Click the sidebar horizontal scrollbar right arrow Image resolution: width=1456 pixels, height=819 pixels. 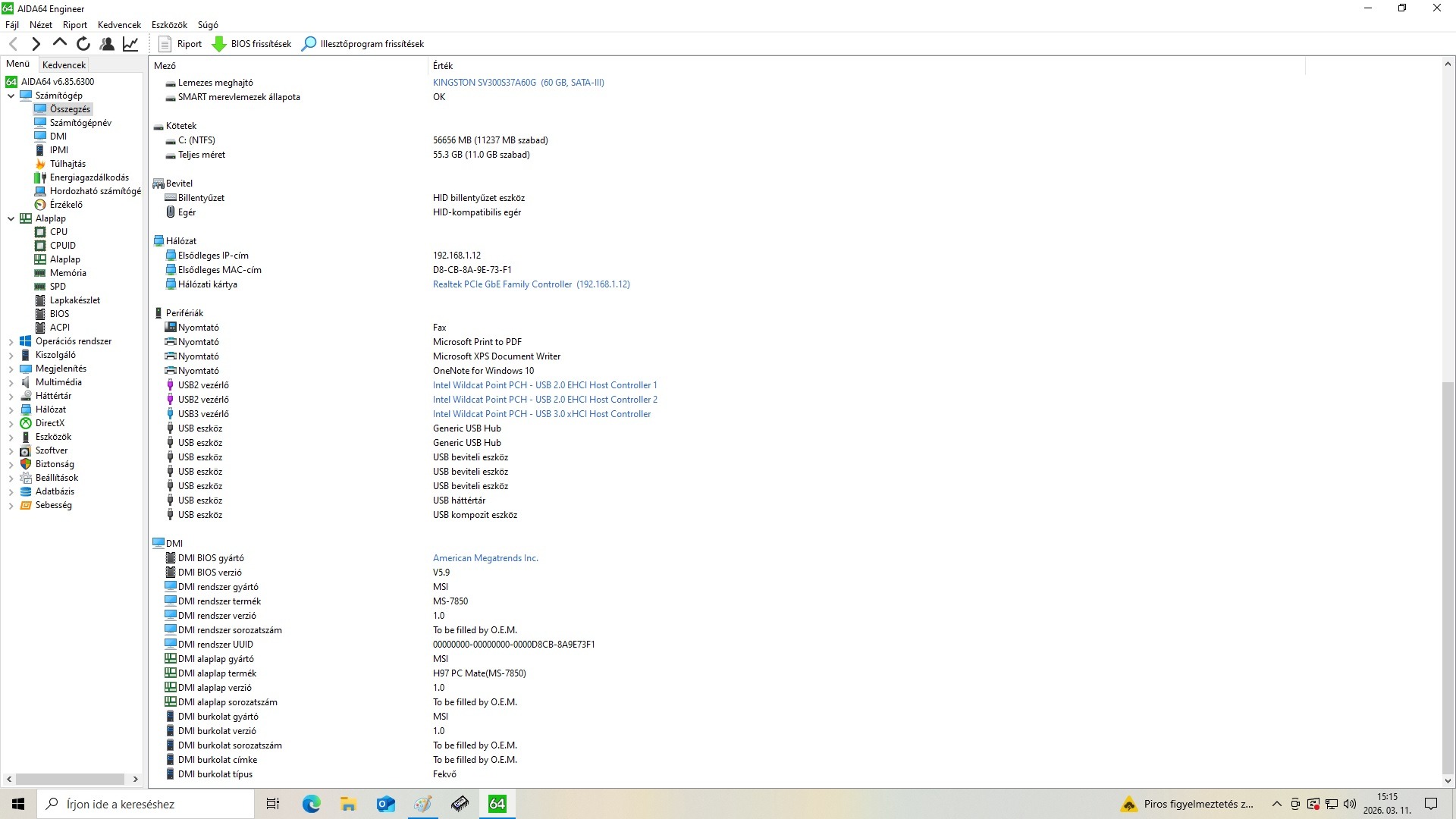[135, 779]
